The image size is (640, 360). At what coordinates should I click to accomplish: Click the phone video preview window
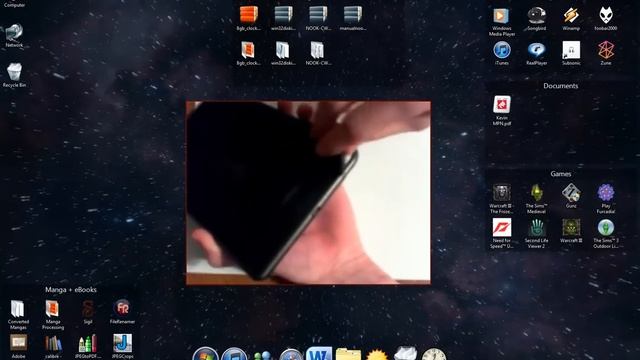(308, 193)
